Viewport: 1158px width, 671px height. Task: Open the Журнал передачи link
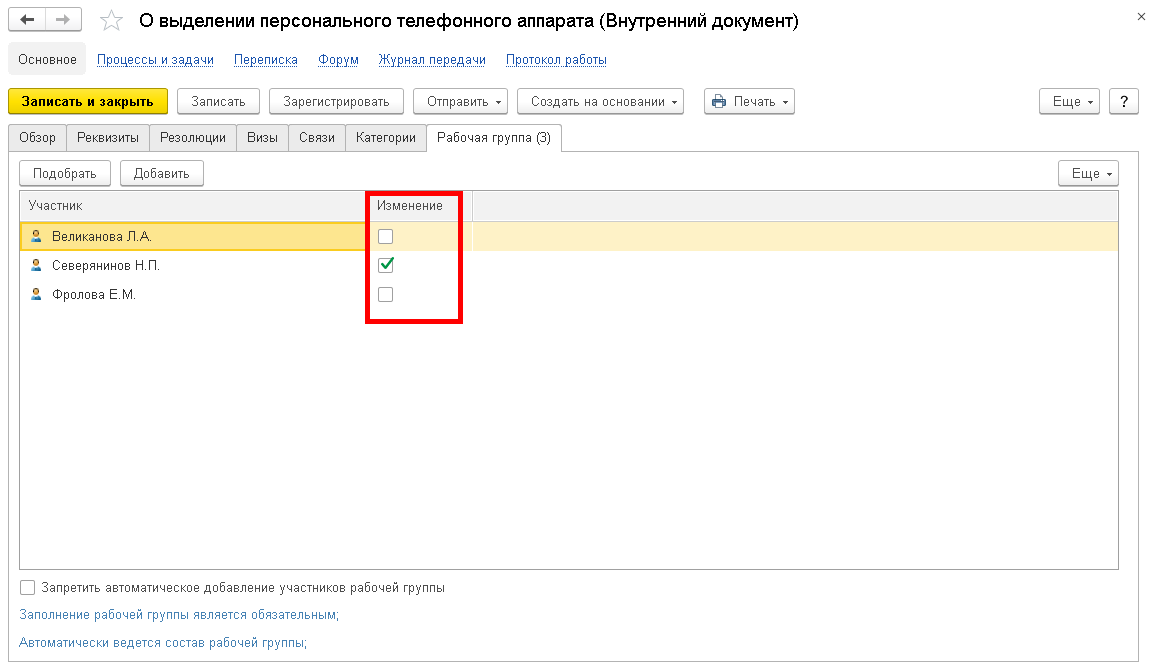pyautogui.click(x=432, y=60)
